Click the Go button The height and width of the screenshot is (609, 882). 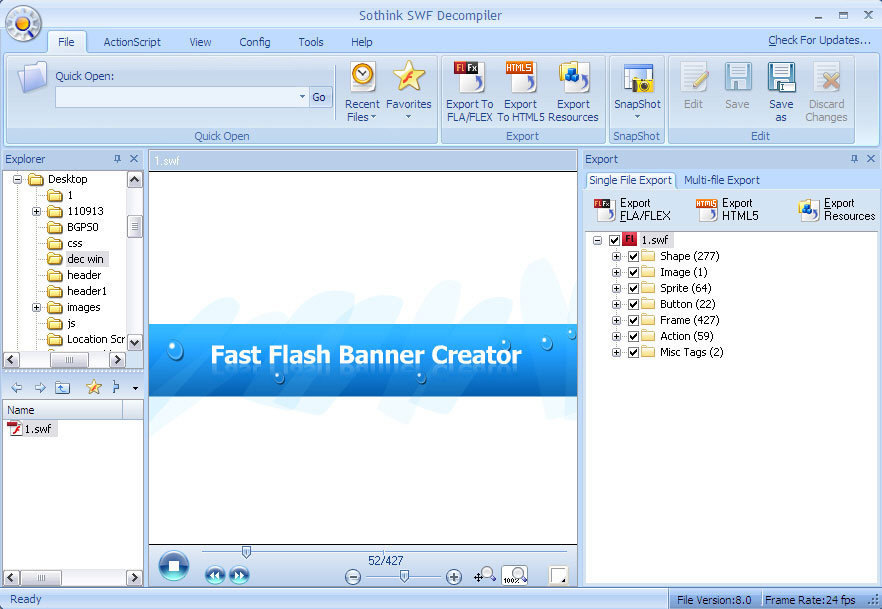(x=319, y=97)
